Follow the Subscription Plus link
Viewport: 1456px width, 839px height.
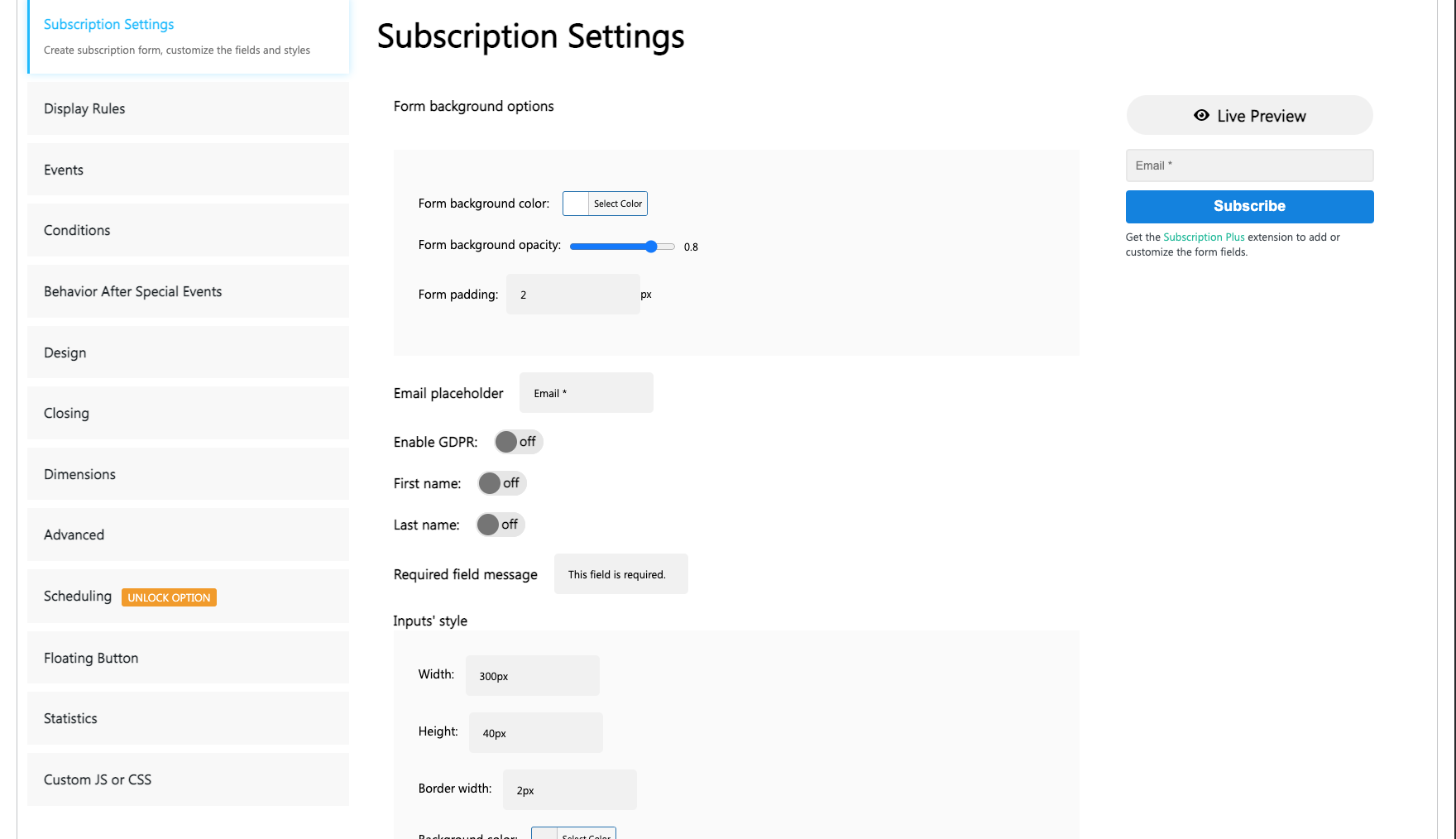coord(1204,237)
